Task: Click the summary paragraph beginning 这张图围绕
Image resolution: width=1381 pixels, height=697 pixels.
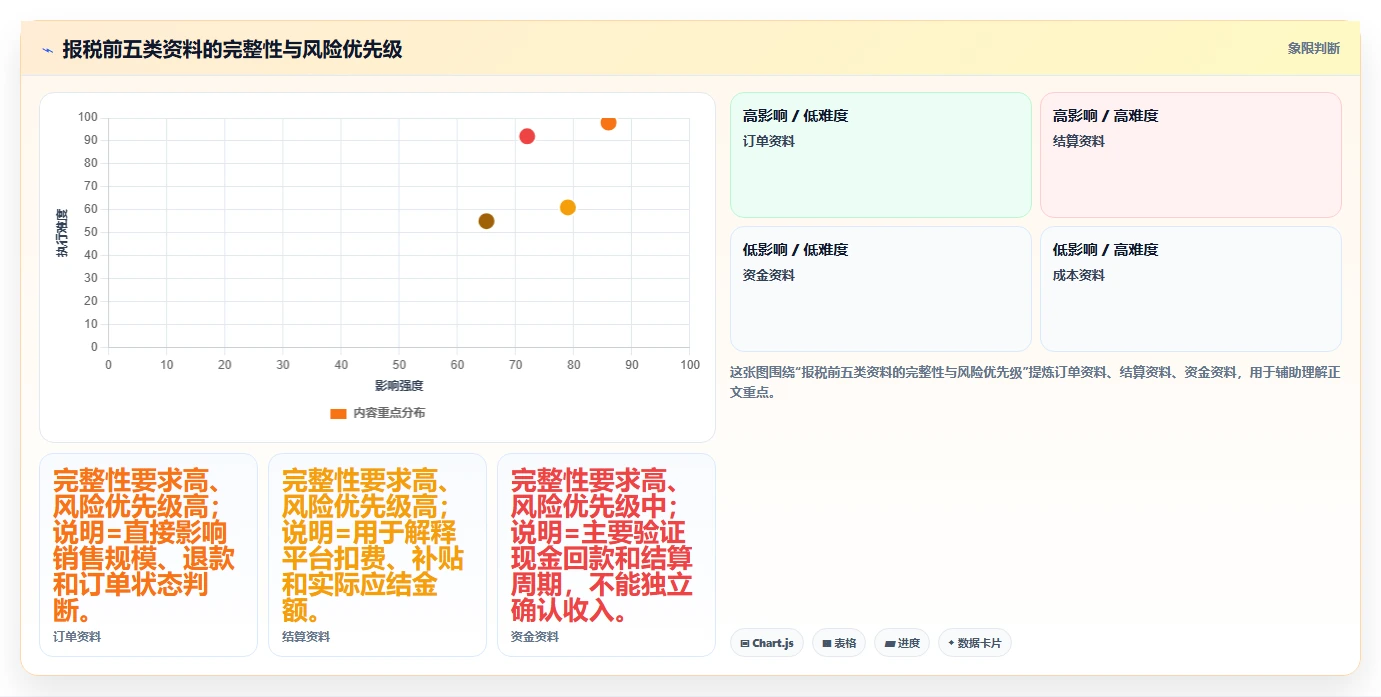Action: pos(1035,382)
